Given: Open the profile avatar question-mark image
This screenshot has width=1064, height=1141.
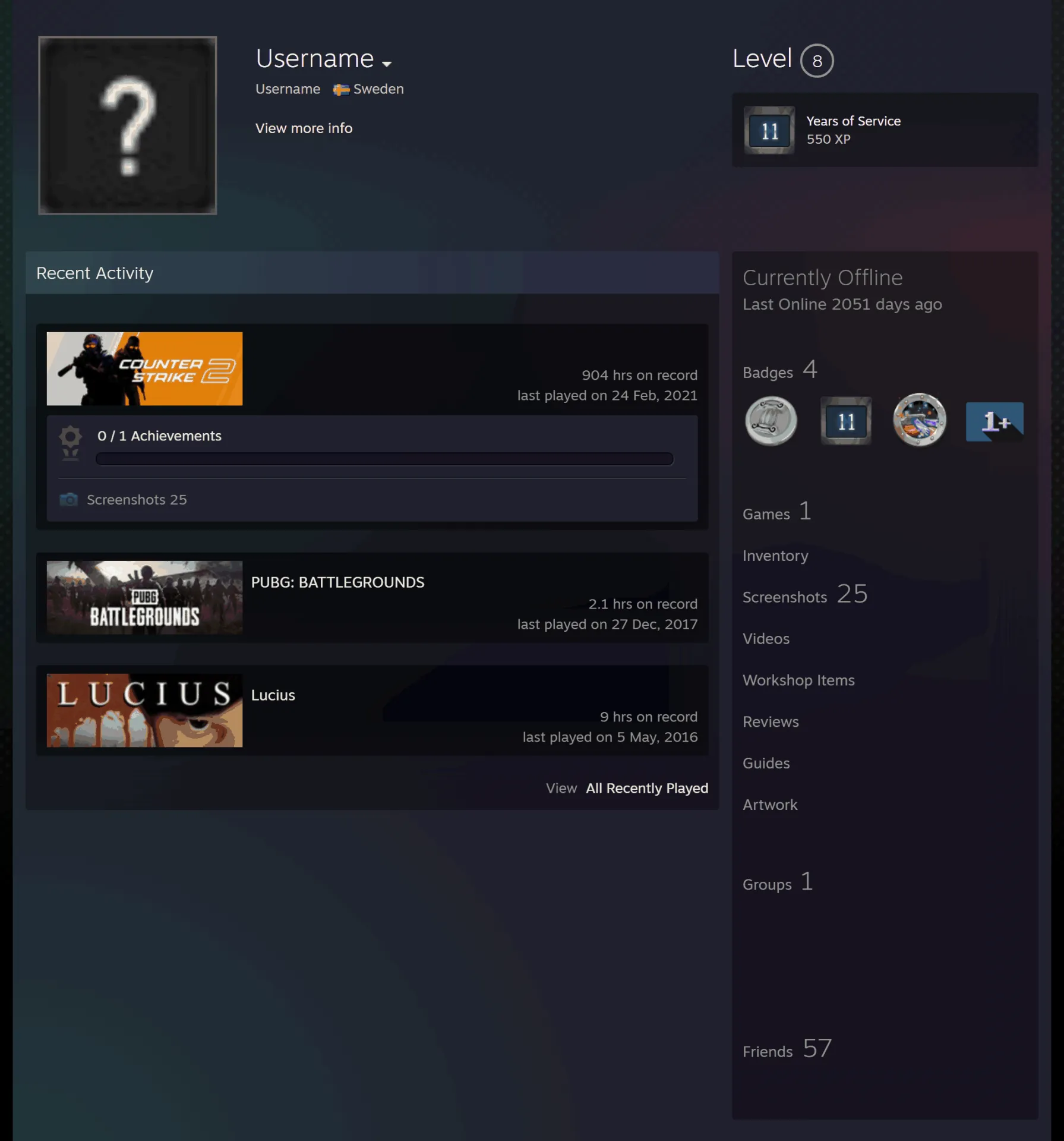Looking at the screenshot, I should pos(128,125).
